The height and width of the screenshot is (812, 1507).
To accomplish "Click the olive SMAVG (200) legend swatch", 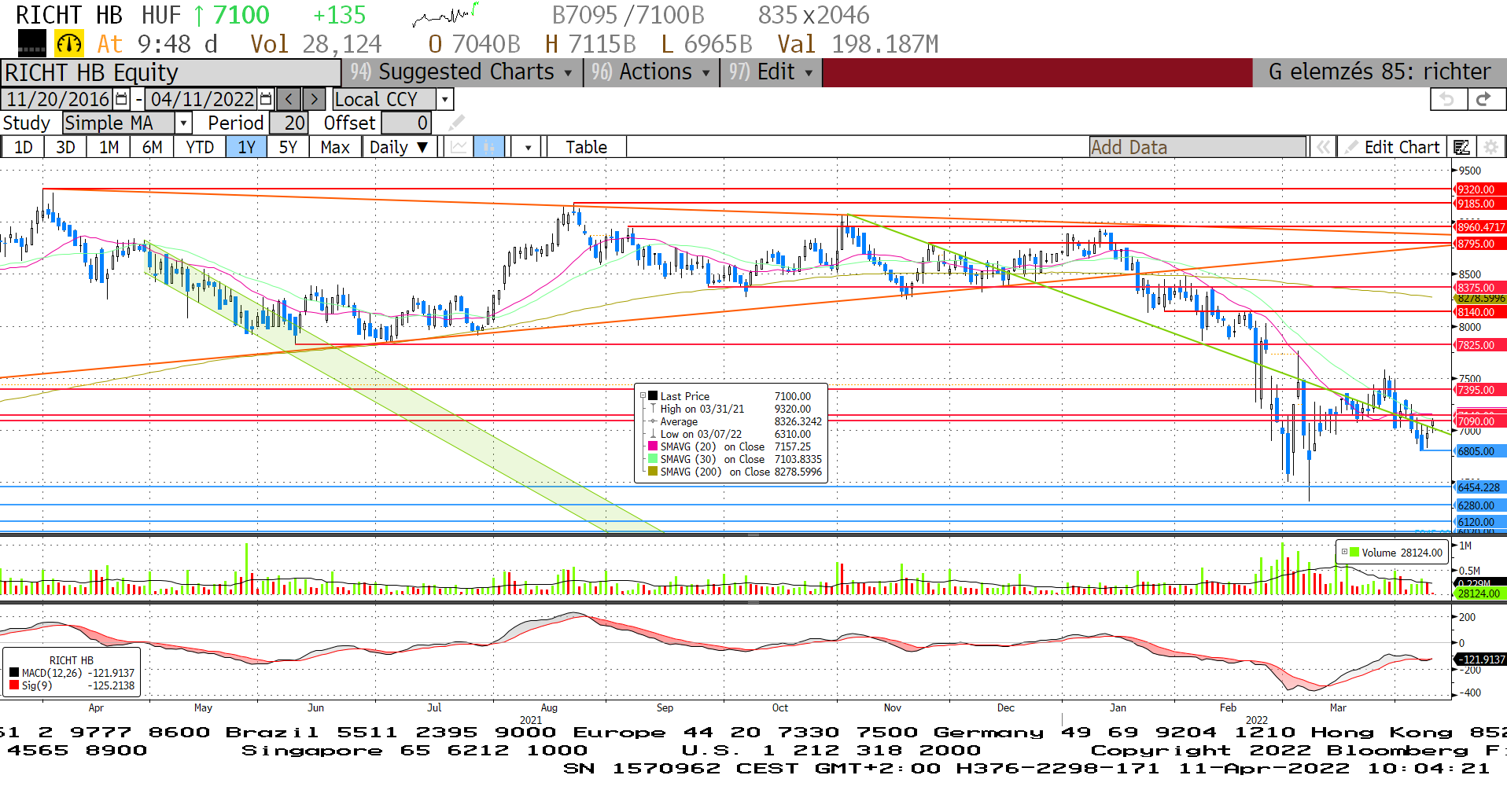I will [x=653, y=472].
